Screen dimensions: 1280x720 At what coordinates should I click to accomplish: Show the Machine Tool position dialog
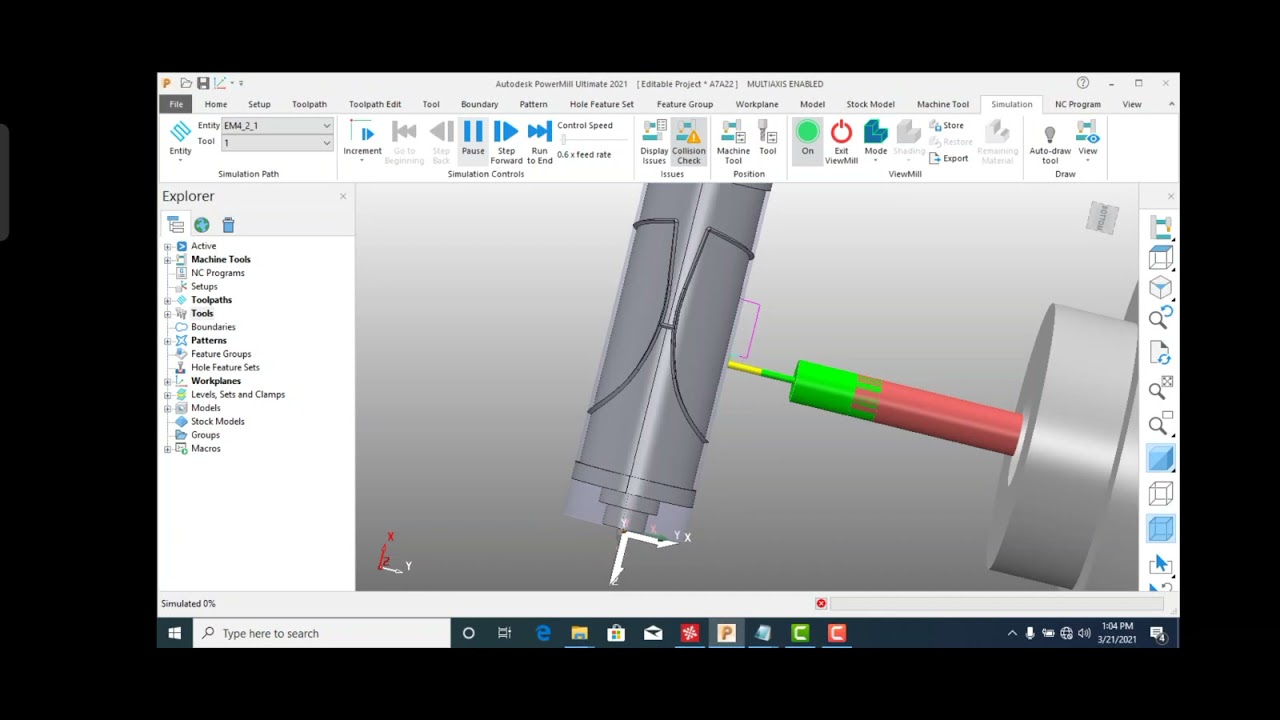click(733, 141)
